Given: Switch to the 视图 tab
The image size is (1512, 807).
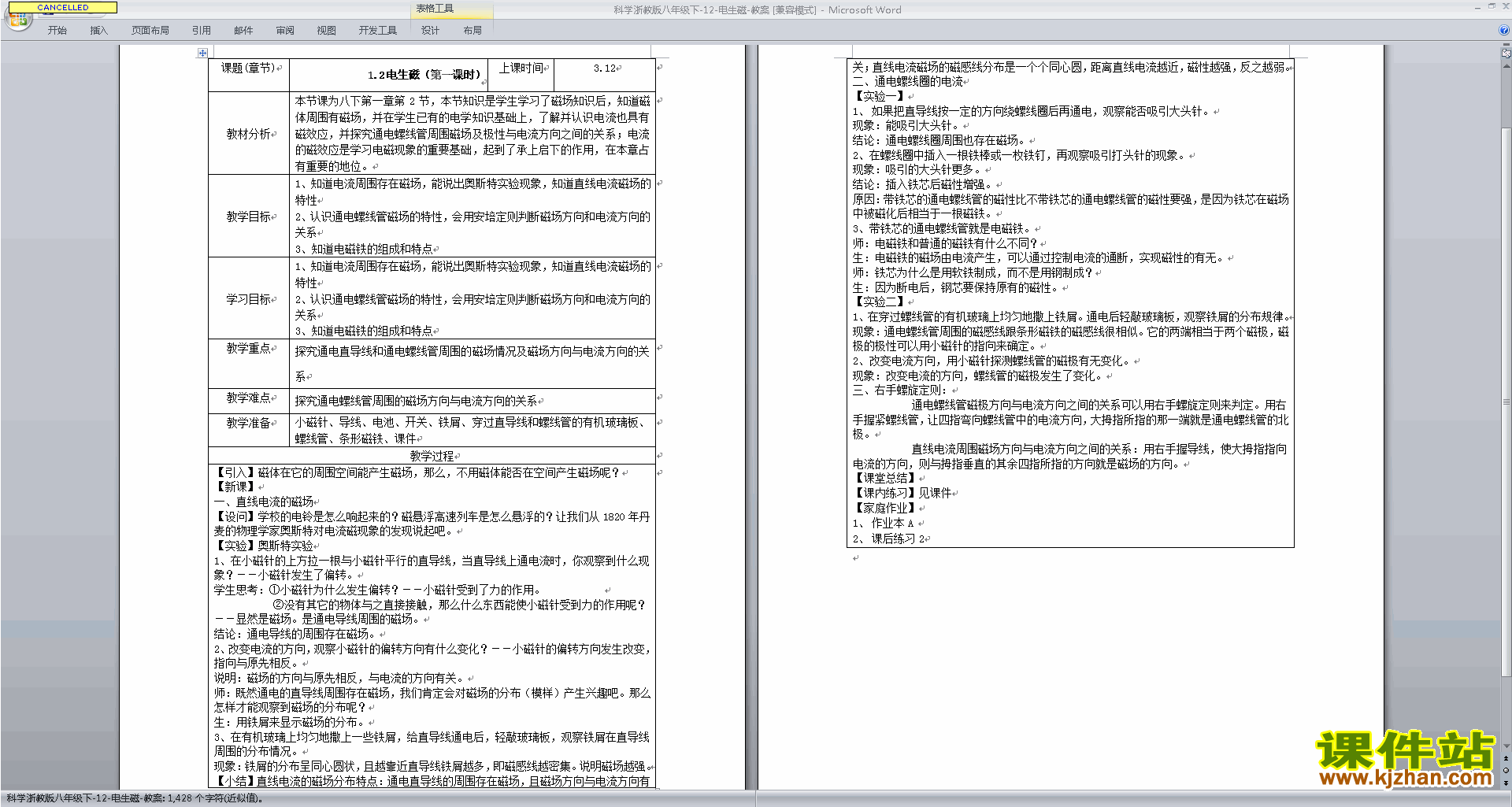Looking at the screenshot, I should pos(327,30).
